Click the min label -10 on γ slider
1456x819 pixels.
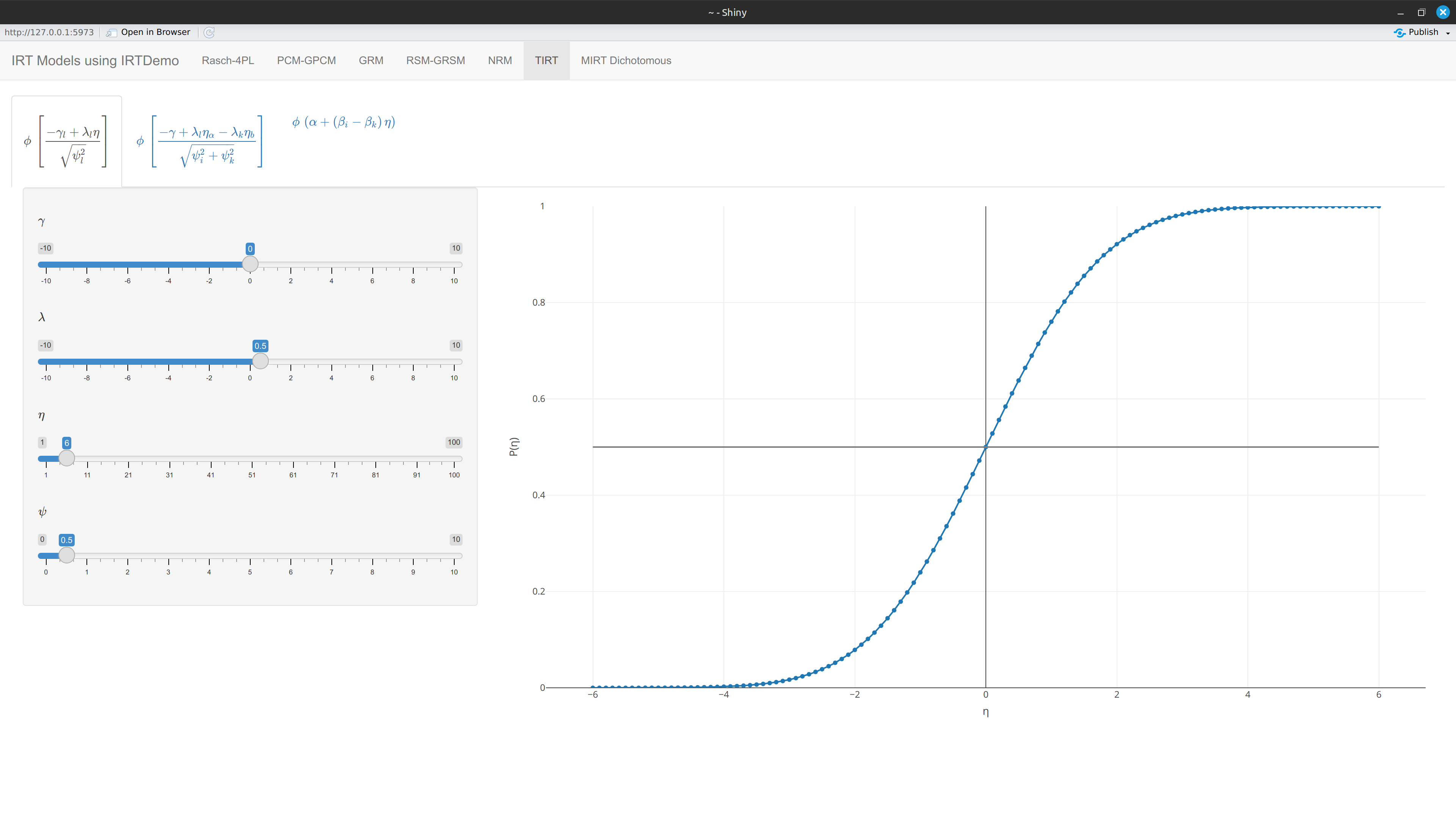[45, 248]
